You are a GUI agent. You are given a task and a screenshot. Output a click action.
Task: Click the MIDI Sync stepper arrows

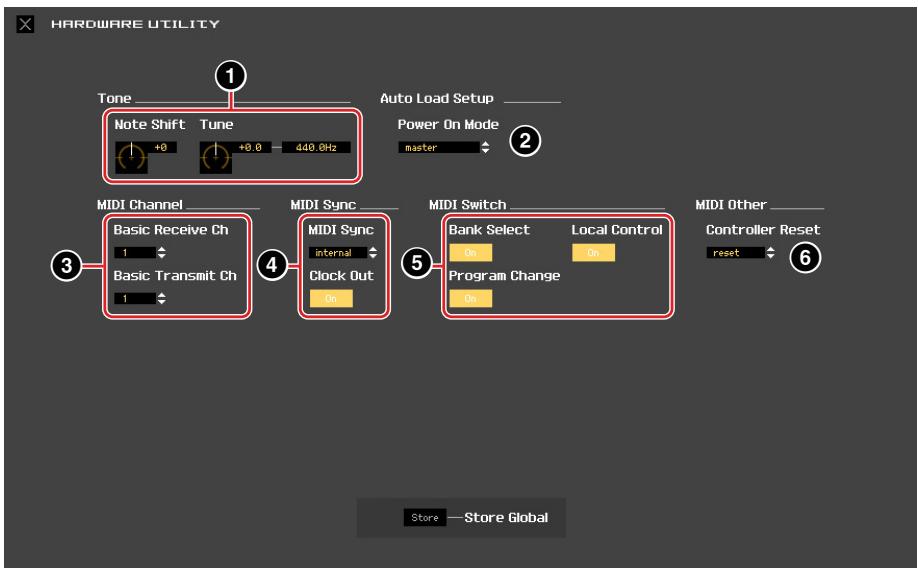[373, 252]
